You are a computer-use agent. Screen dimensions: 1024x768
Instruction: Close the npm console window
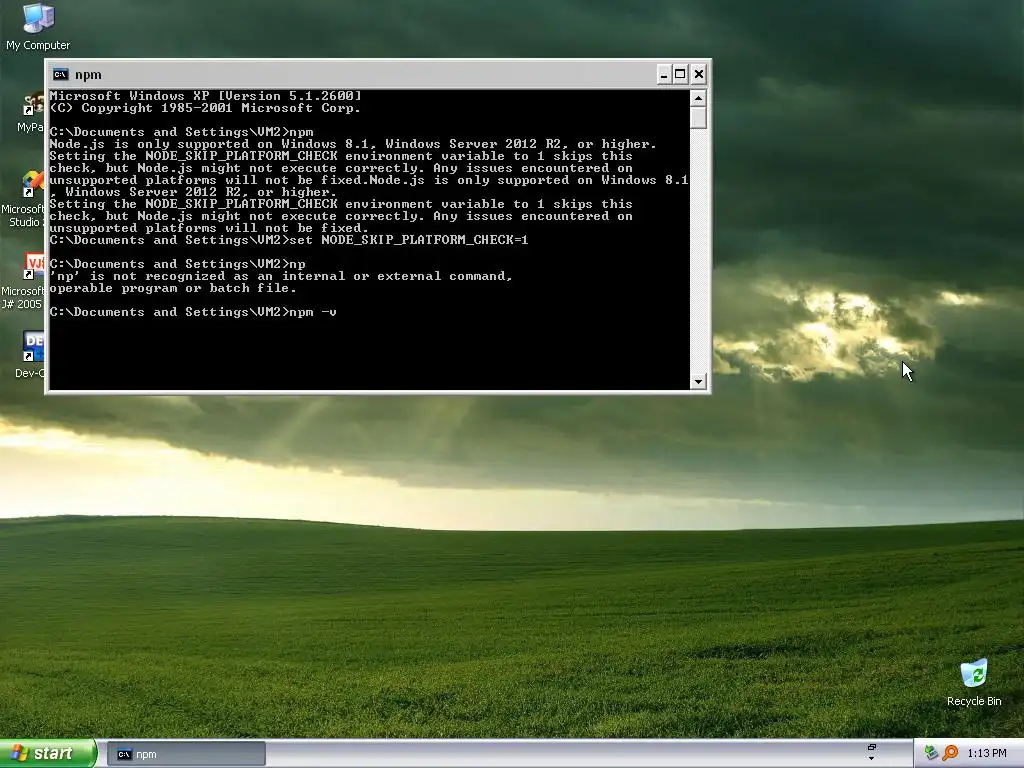698,74
